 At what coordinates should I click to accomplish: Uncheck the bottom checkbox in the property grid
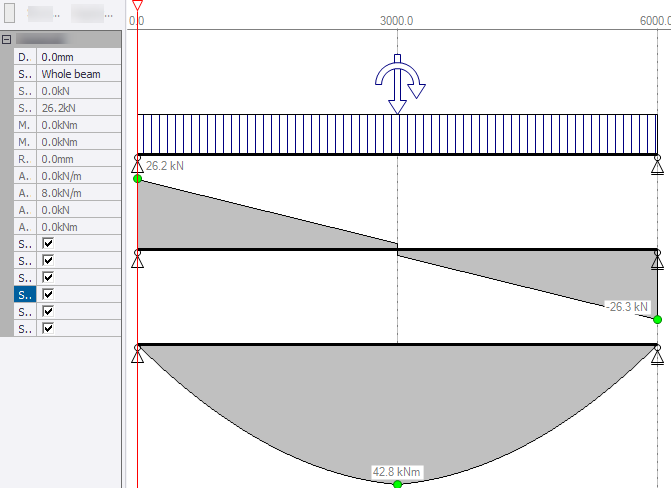point(47,329)
